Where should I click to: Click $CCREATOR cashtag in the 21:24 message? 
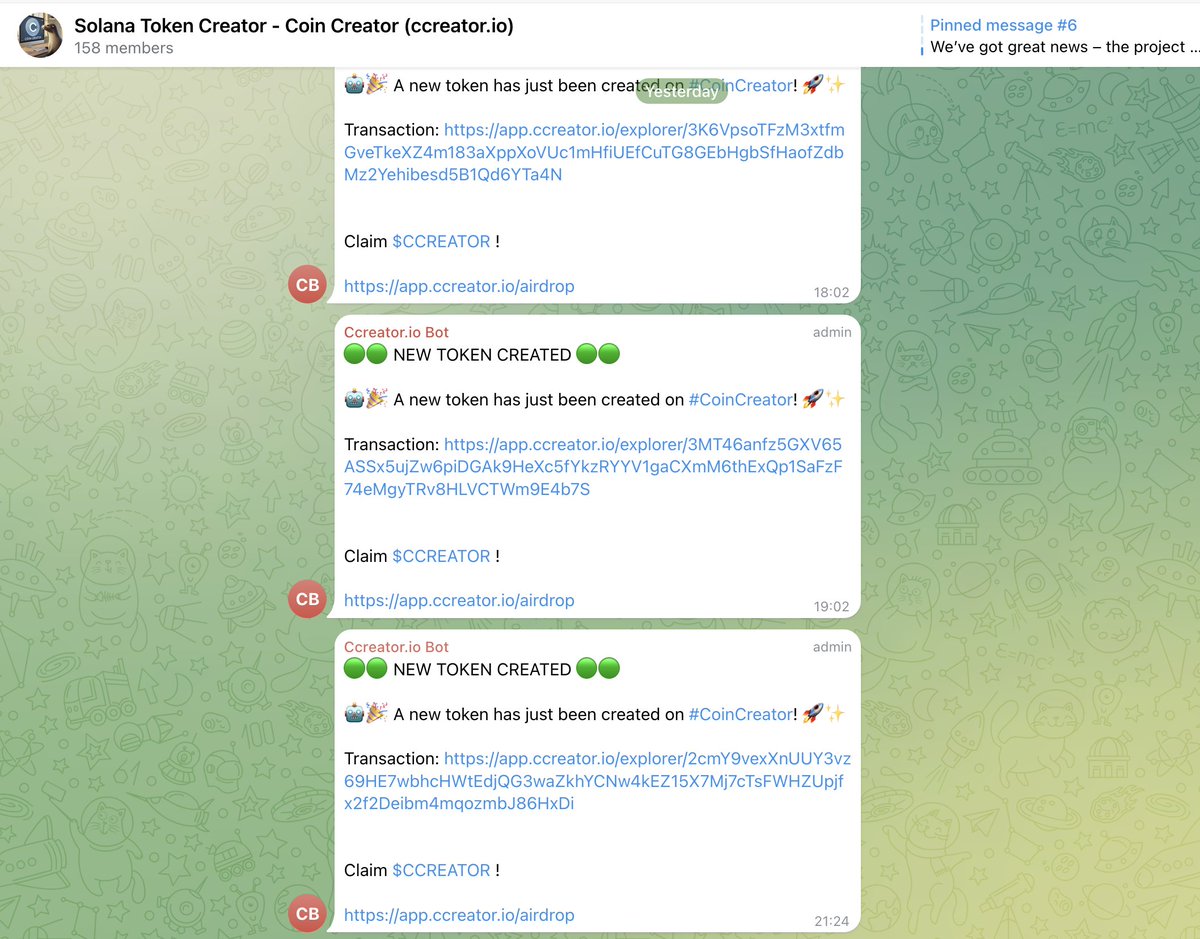pyautogui.click(x=441, y=870)
